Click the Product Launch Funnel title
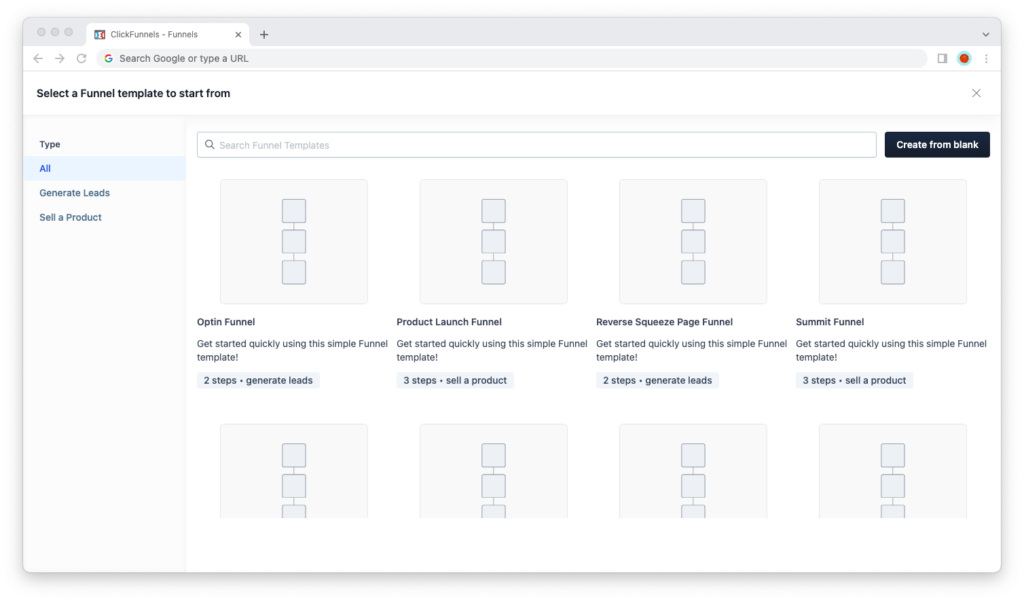The width and height of the screenshot is (1024, 601). [449, 322]
